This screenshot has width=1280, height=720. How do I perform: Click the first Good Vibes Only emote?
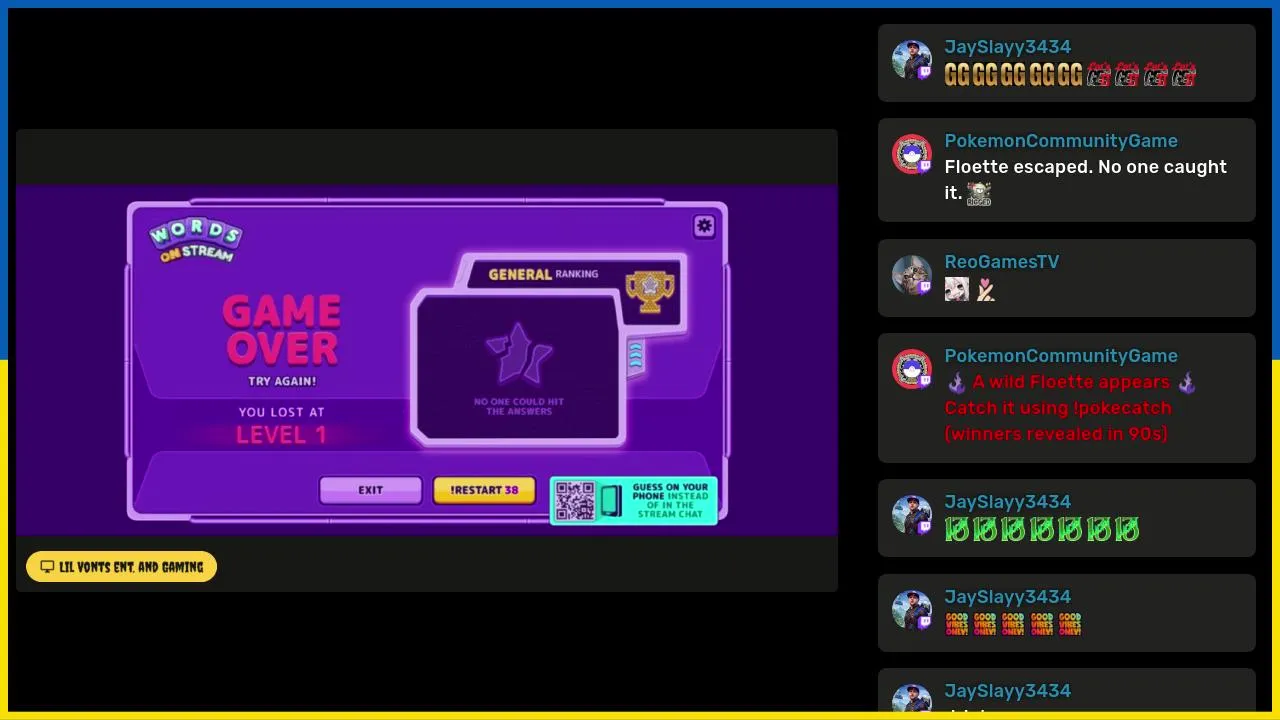(957, 625)
